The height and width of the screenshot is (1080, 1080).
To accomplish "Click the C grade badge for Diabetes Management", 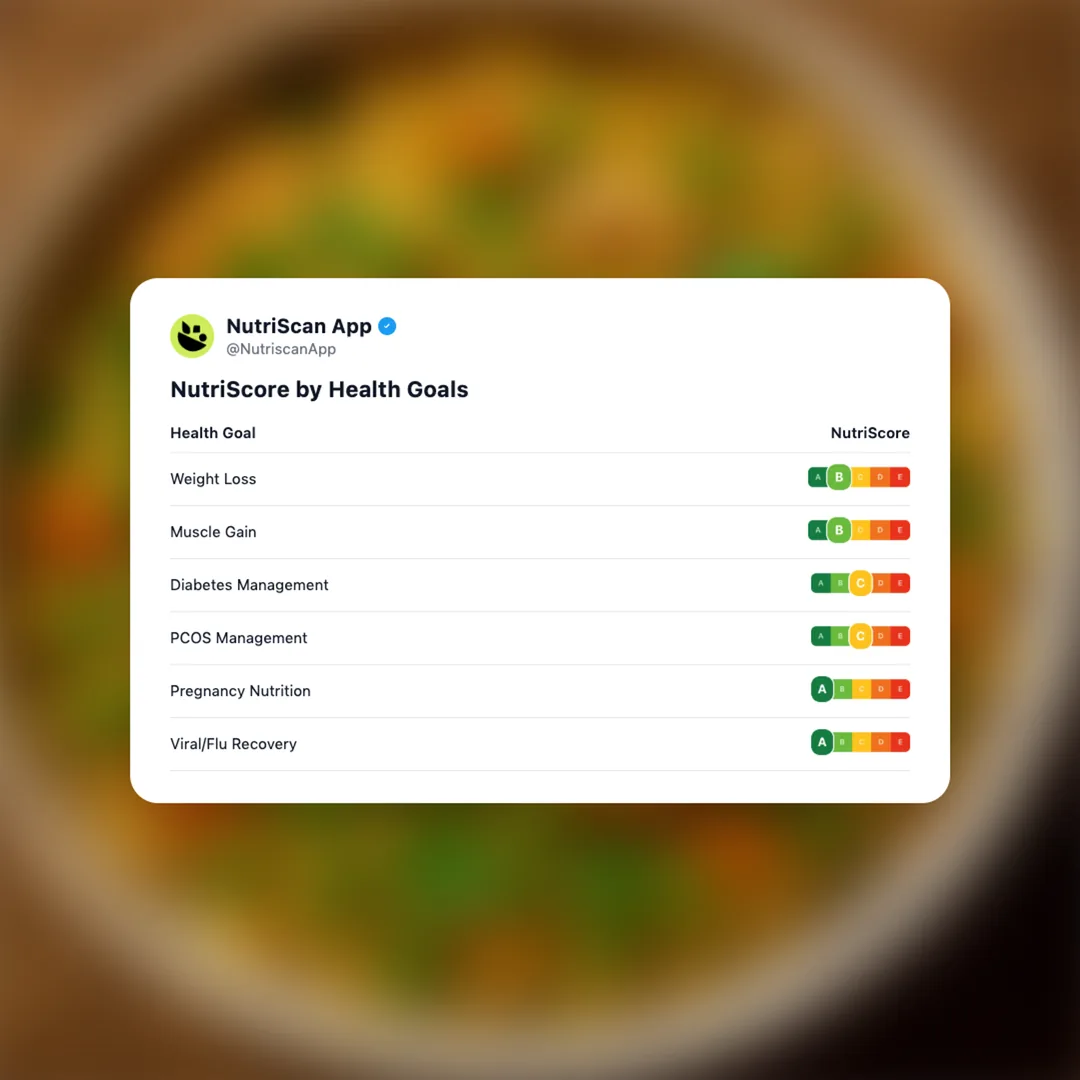I will [x=860, y=583].
